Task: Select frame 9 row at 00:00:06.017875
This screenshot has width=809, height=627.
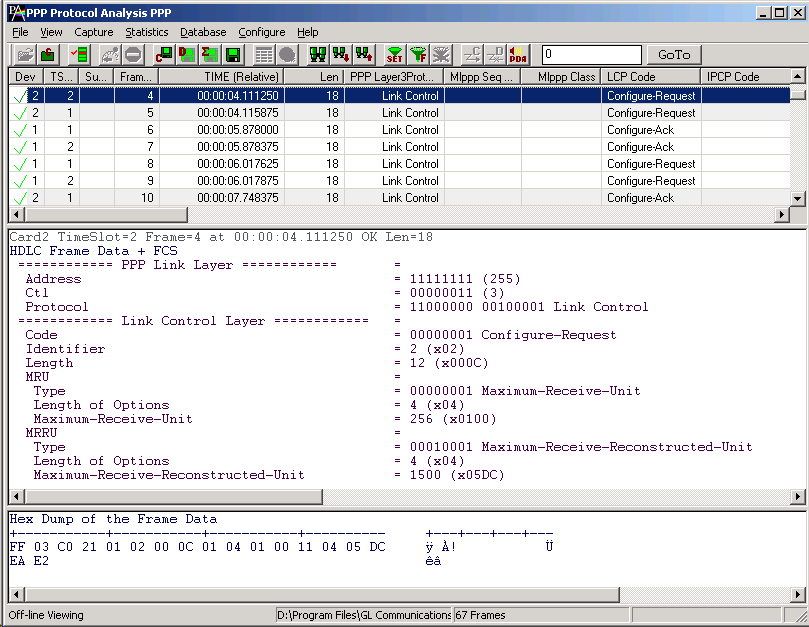Action: coord(399,181)
